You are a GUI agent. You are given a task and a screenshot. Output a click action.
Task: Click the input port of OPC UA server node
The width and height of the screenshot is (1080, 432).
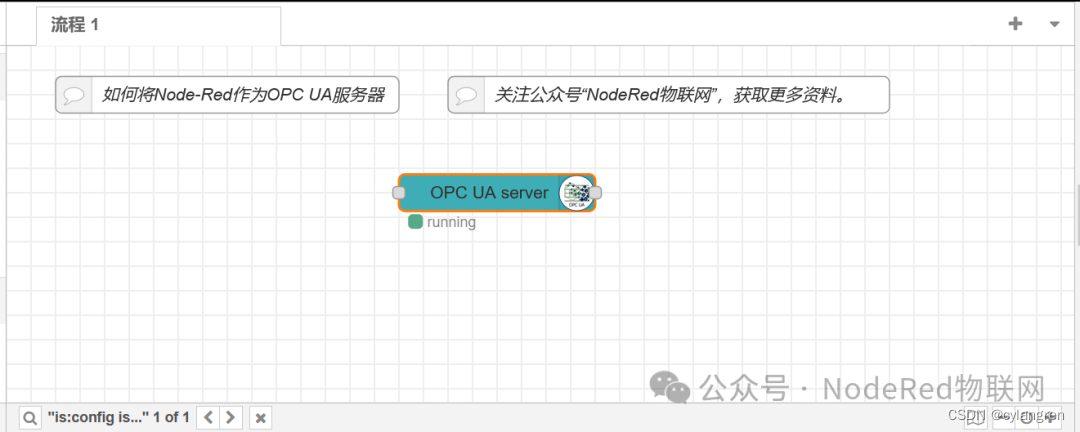click(x=398, y=193)
